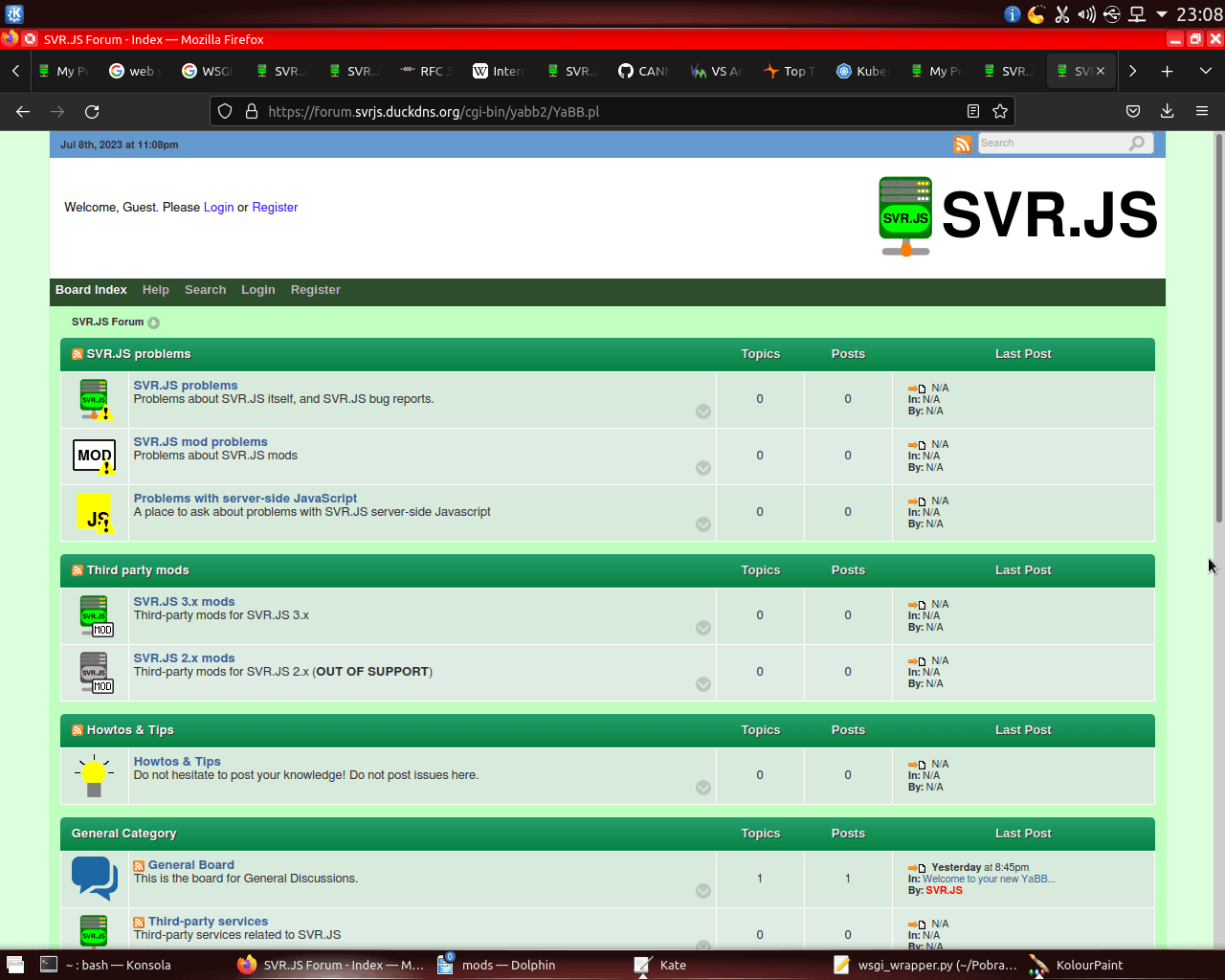Viewport: 1225px width, 980px height.
Task: Open SVR.JS 2.x mods board icon
Action: click(96, 672)
